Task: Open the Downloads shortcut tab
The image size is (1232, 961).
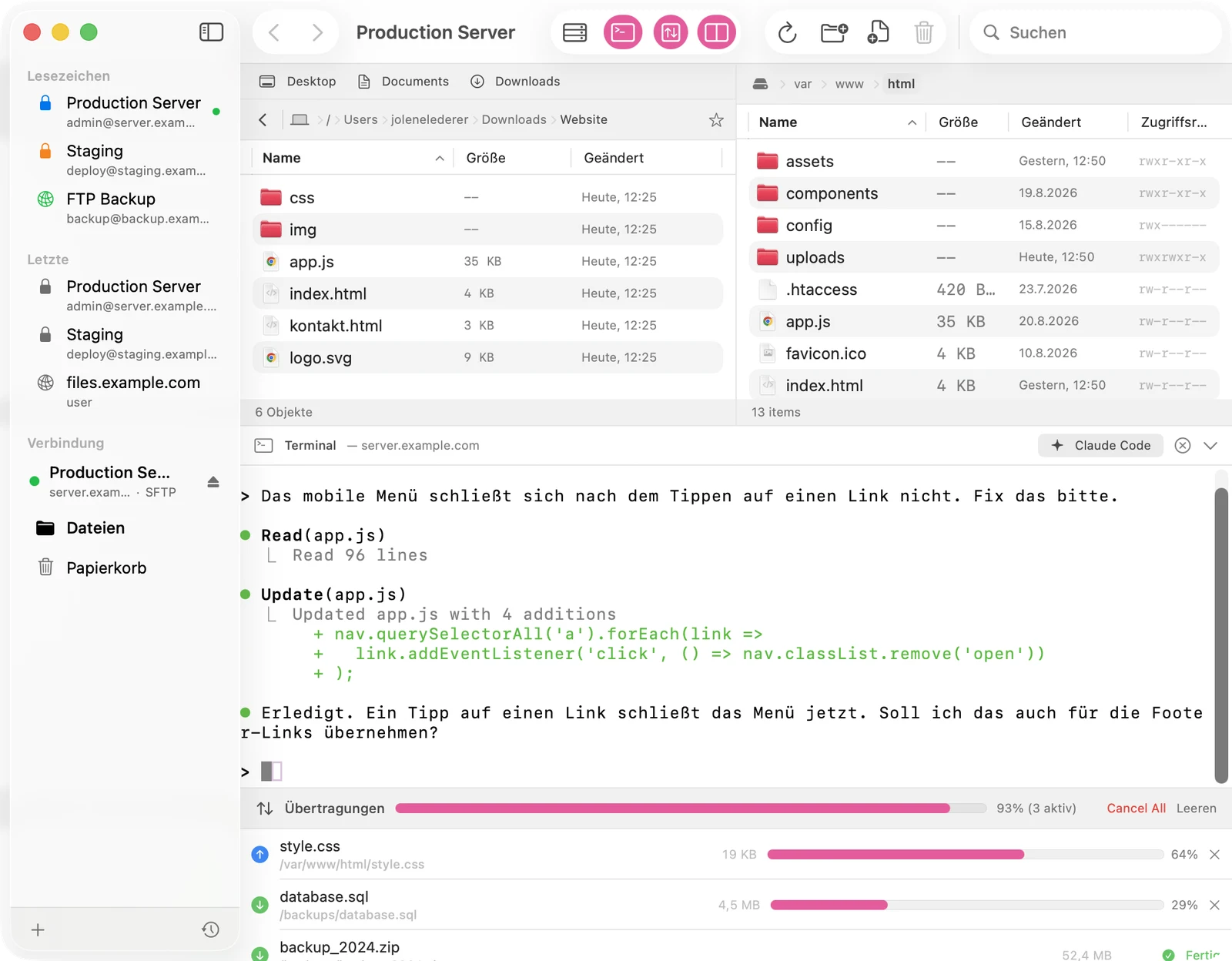Action: (515, 82)
